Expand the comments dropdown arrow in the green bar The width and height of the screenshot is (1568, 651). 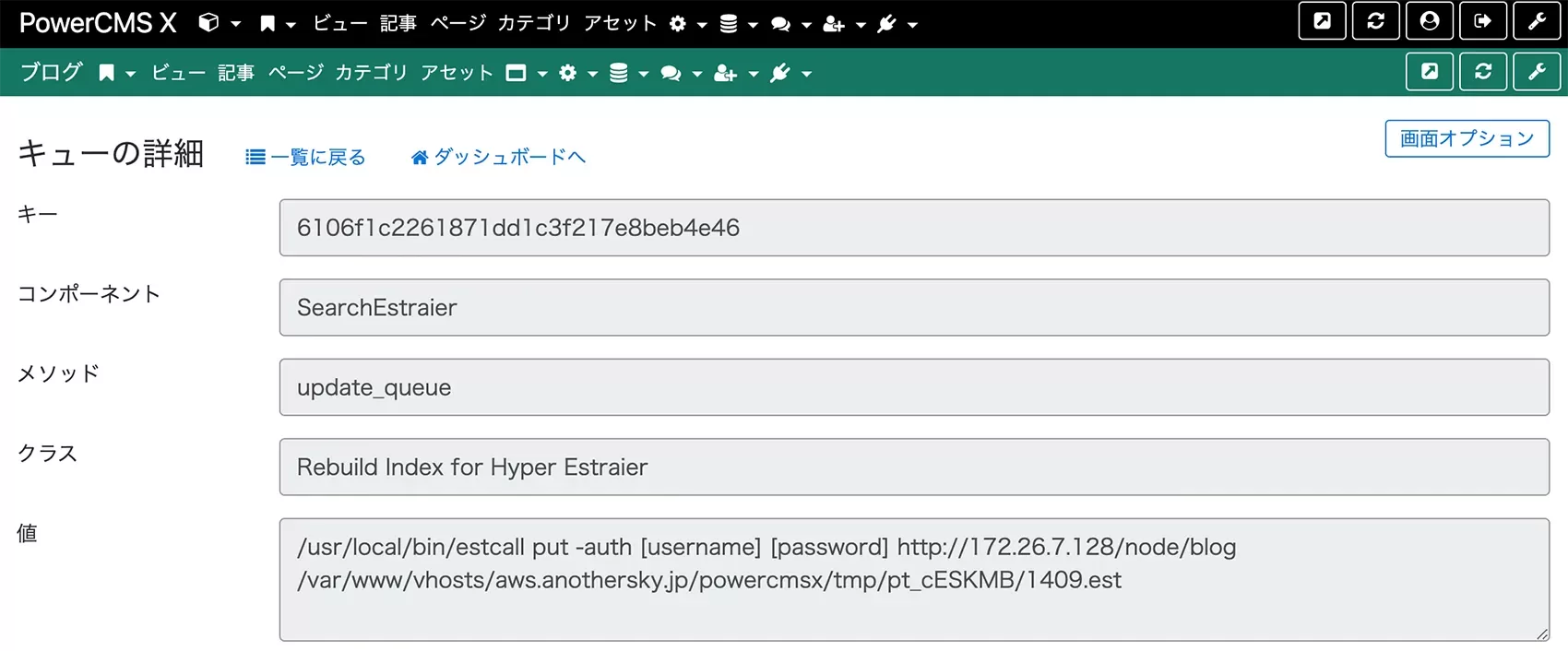click(697, 74)
